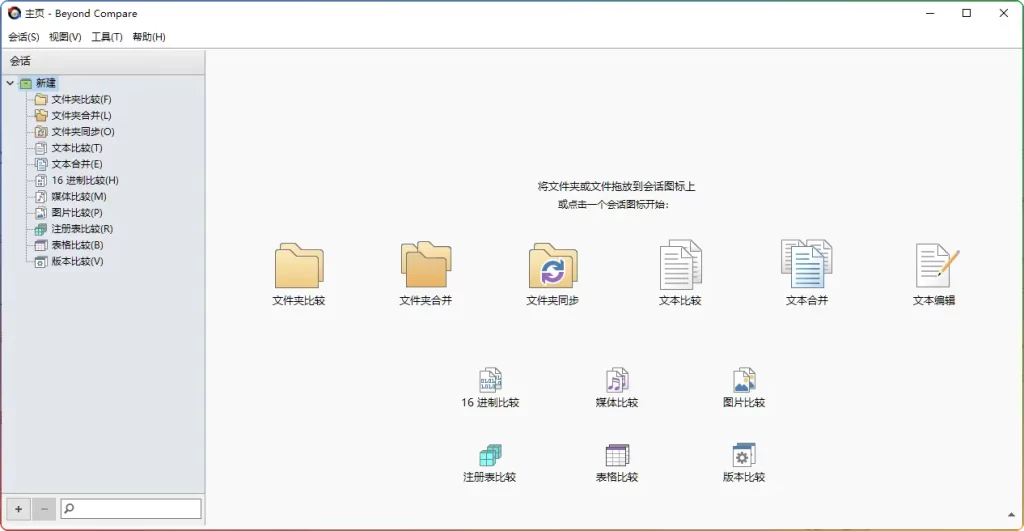Open the 视图(V) menu
This screenshot has height=531, width=1024.
[x=65, y=37]
